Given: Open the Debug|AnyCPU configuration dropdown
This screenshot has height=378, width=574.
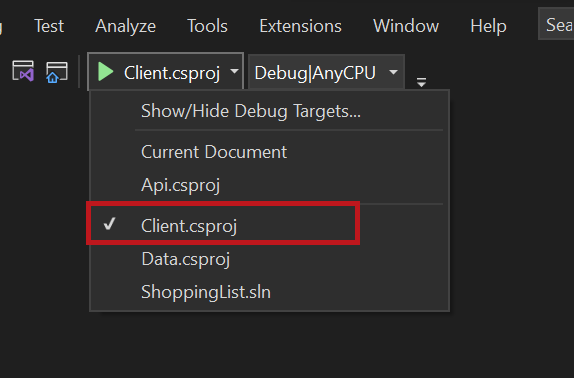Looking at the screenshot, I should tap(326, 72).
